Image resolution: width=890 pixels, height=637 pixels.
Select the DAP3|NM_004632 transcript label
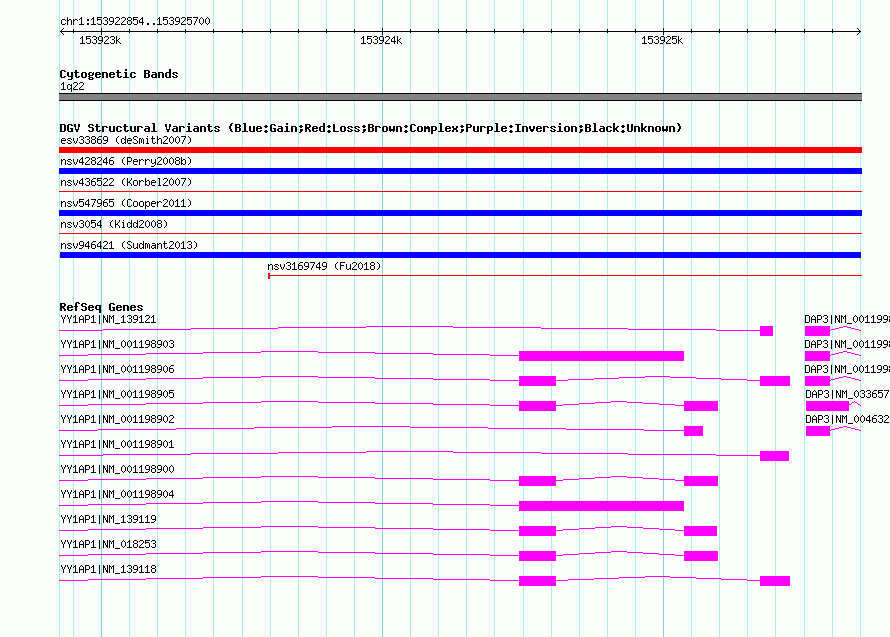(847, 419)
